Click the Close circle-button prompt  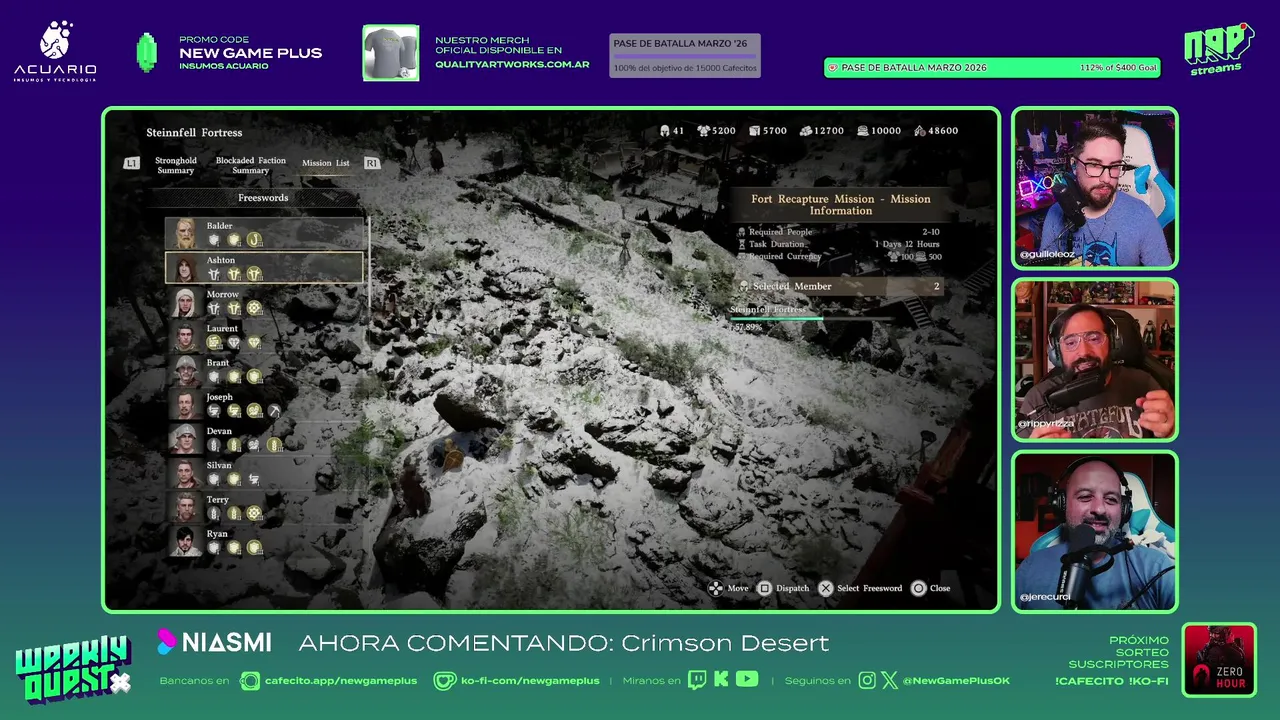(x=931, y=588)
